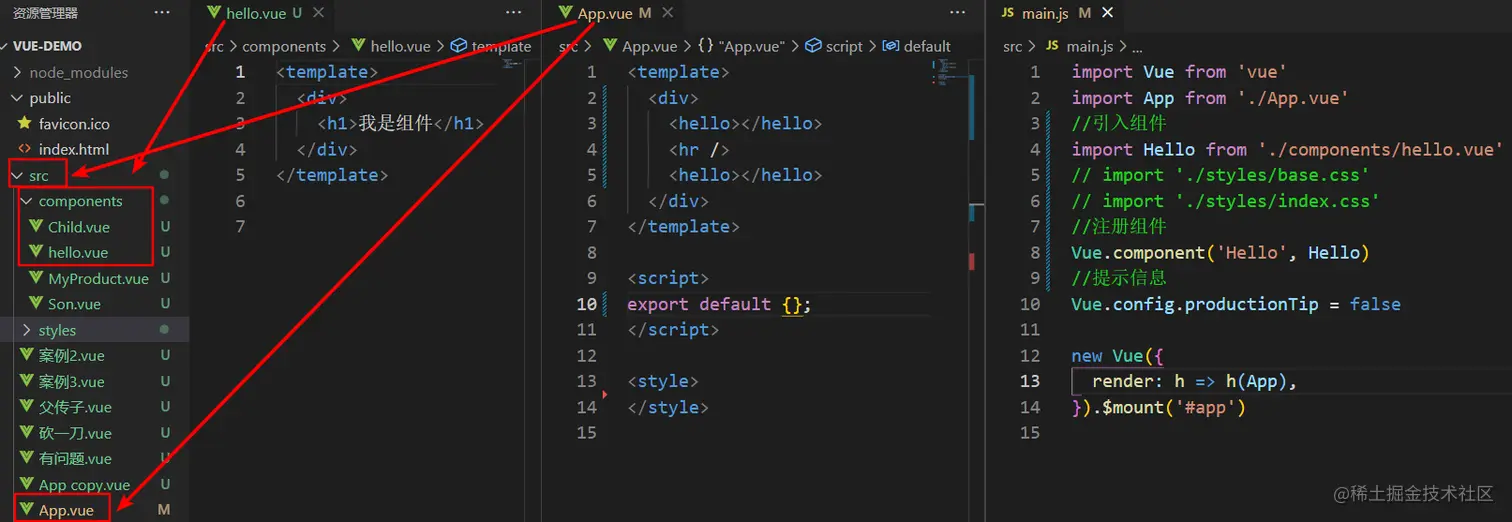Click the App.vue minimap
Image resolution: width=1512 pixels, height=522 pixels.
945,72
